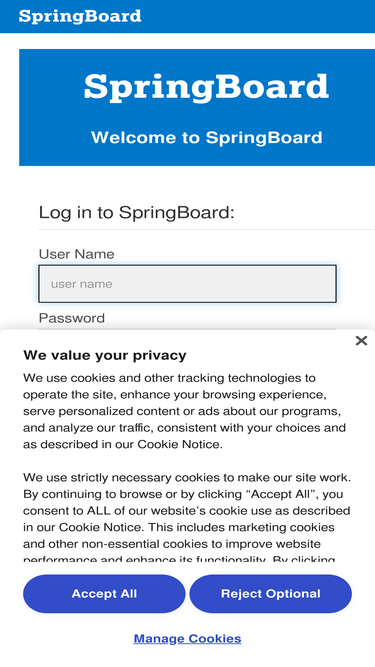Click the Password field label
375x667 pixels.
72,318
